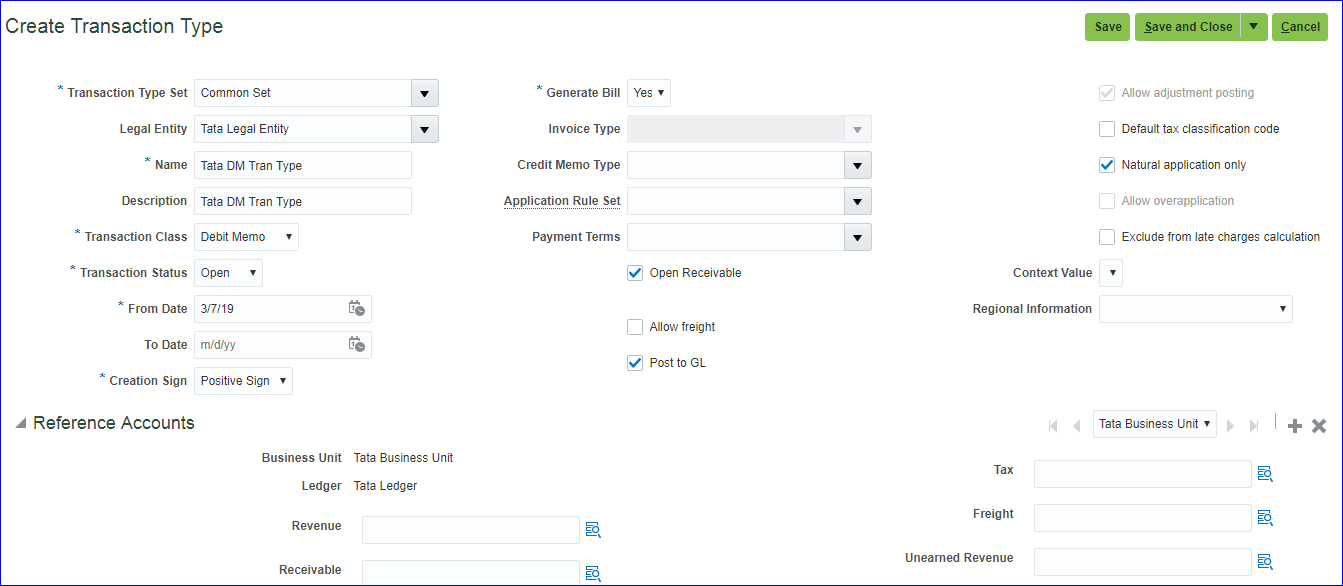Enable the Allow freight checkbox

pos(635,327)
